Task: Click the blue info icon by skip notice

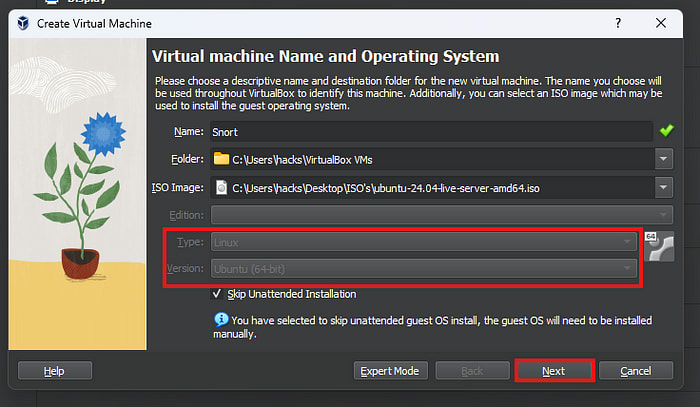Action: point(221,319)
